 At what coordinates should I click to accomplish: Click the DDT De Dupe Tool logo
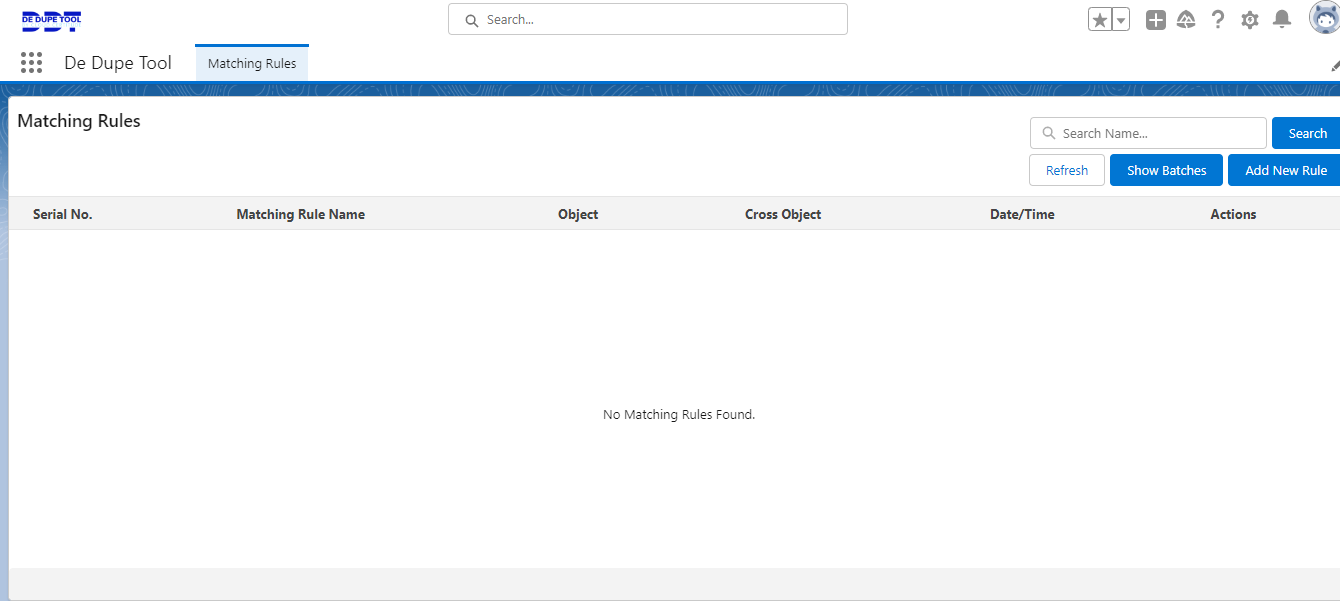52,20
